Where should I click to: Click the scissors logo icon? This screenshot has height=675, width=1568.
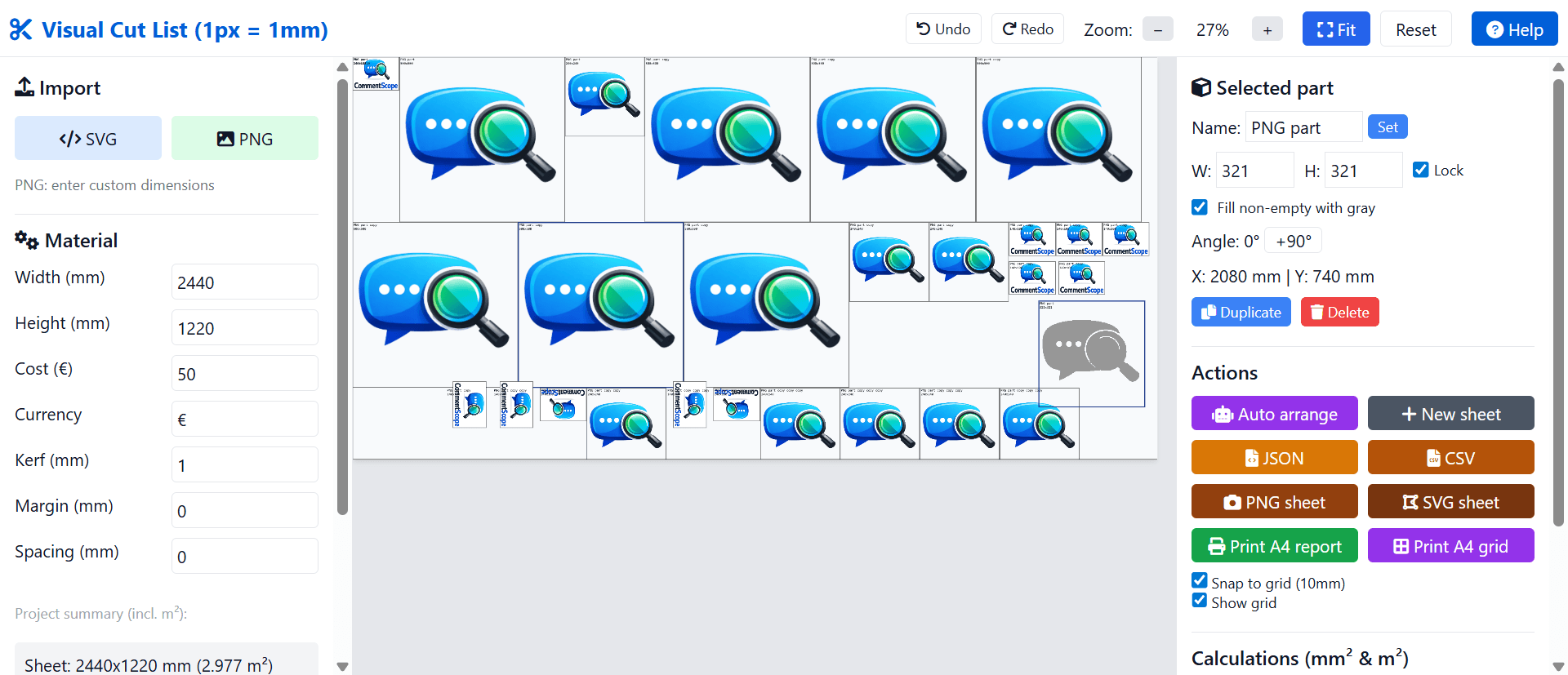coord(21,30)
